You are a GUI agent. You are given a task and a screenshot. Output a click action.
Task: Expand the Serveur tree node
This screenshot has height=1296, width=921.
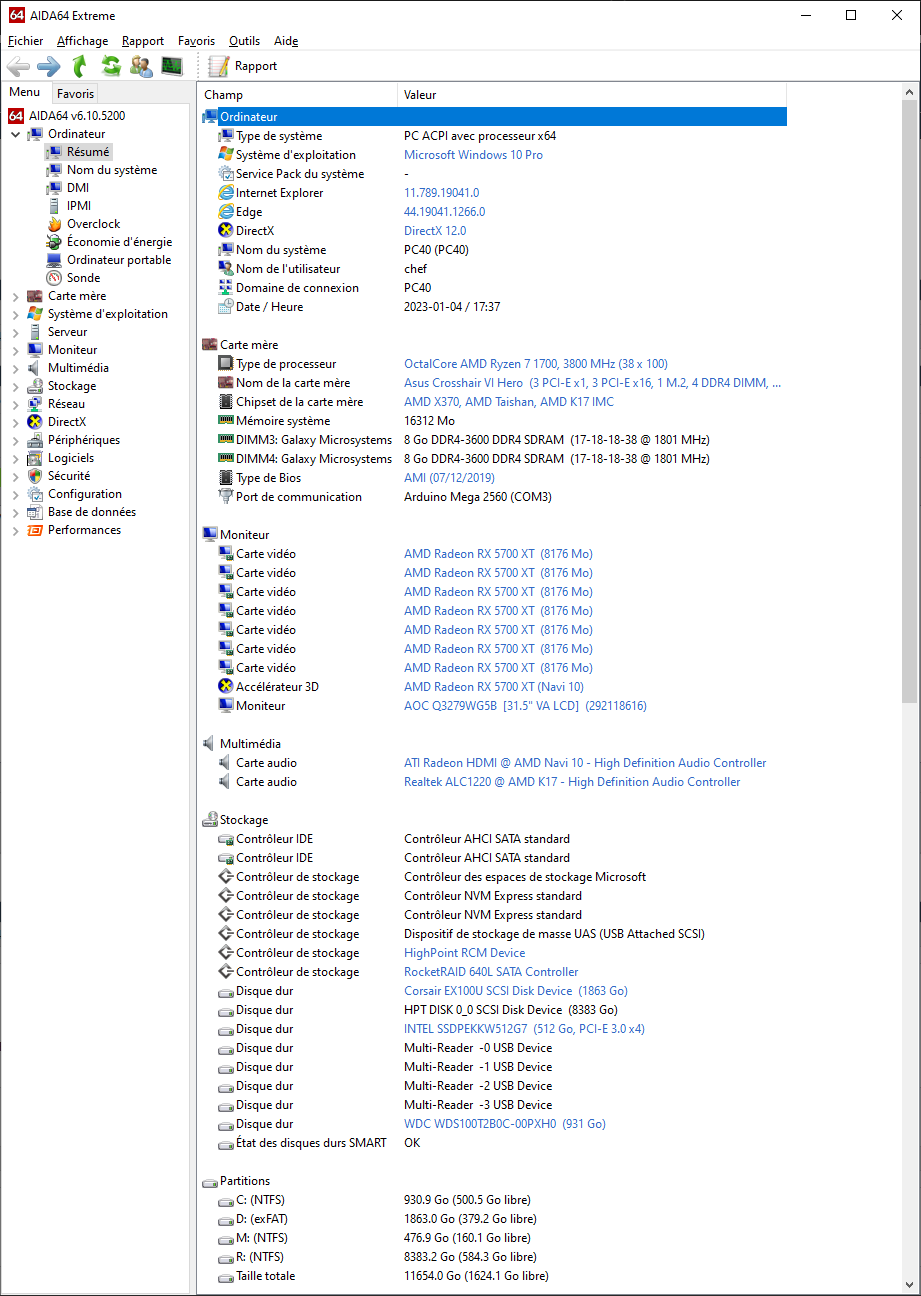tap(15, 332)
